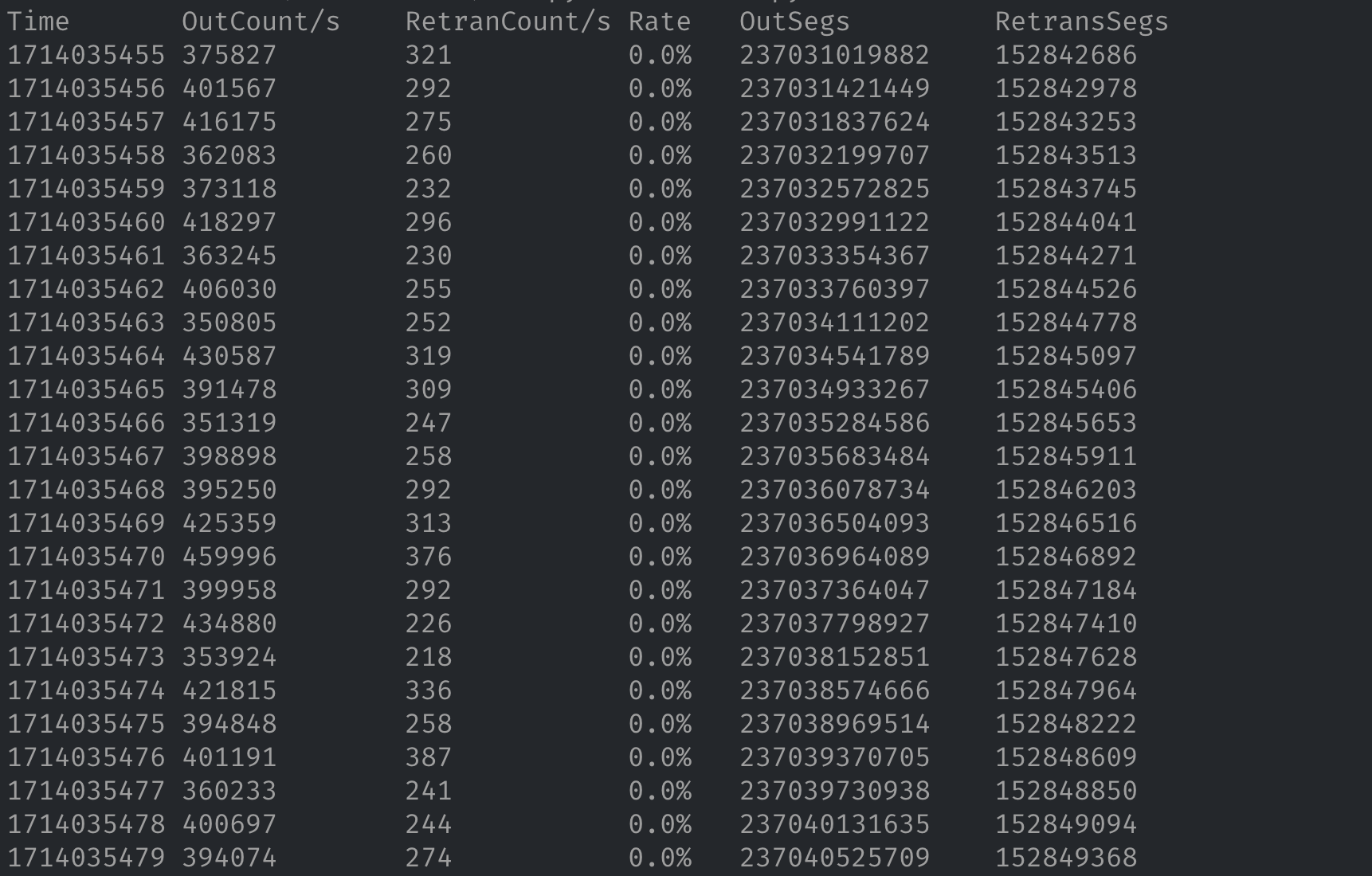The width and height of the screenshot is (1372, 876).
Task: Click OutCount value 373118
Action: (229, 189)
